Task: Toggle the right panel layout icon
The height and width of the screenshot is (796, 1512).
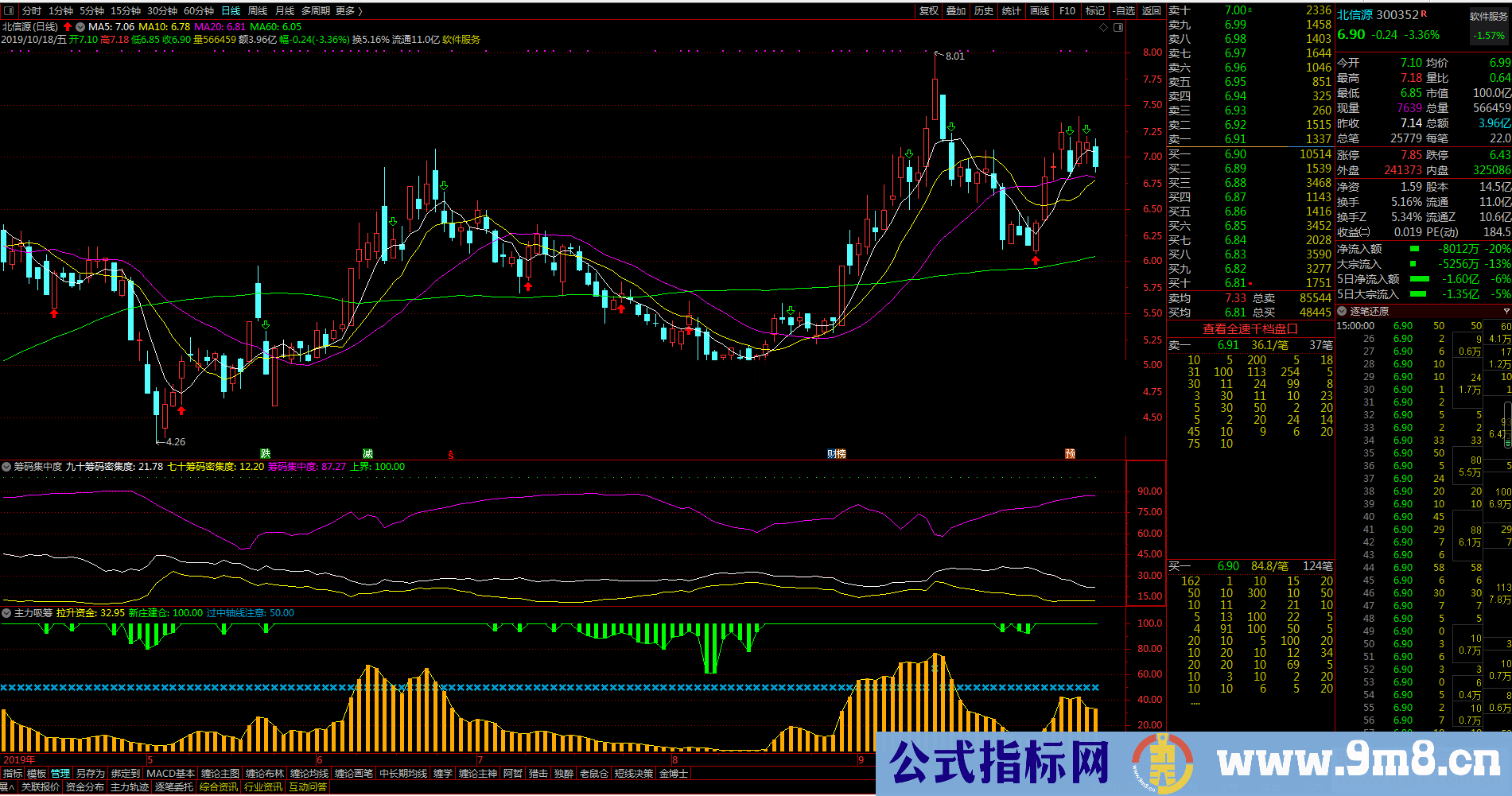Action: coord(1118,27)
